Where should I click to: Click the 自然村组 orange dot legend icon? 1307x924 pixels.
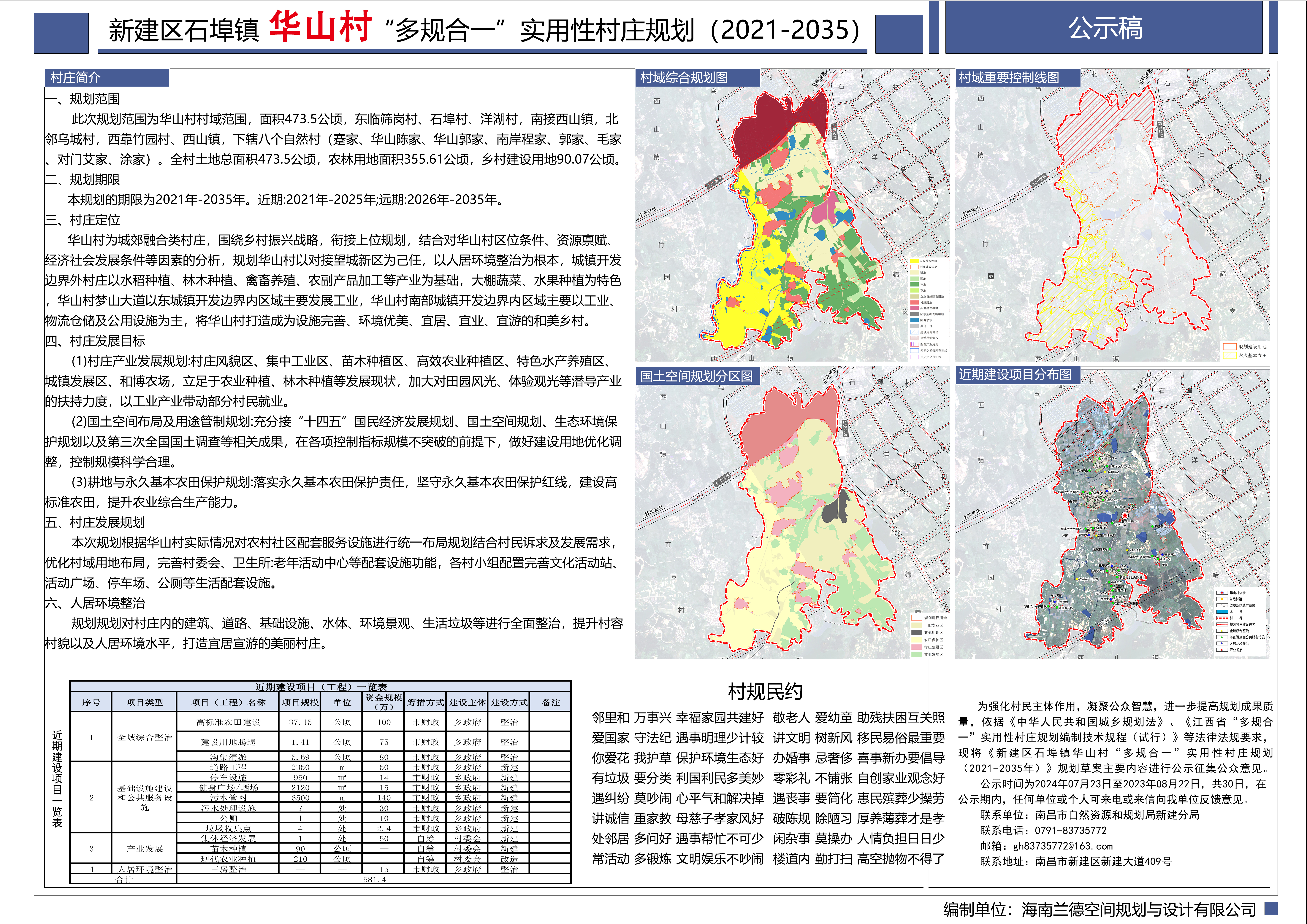coord(1222,599)
